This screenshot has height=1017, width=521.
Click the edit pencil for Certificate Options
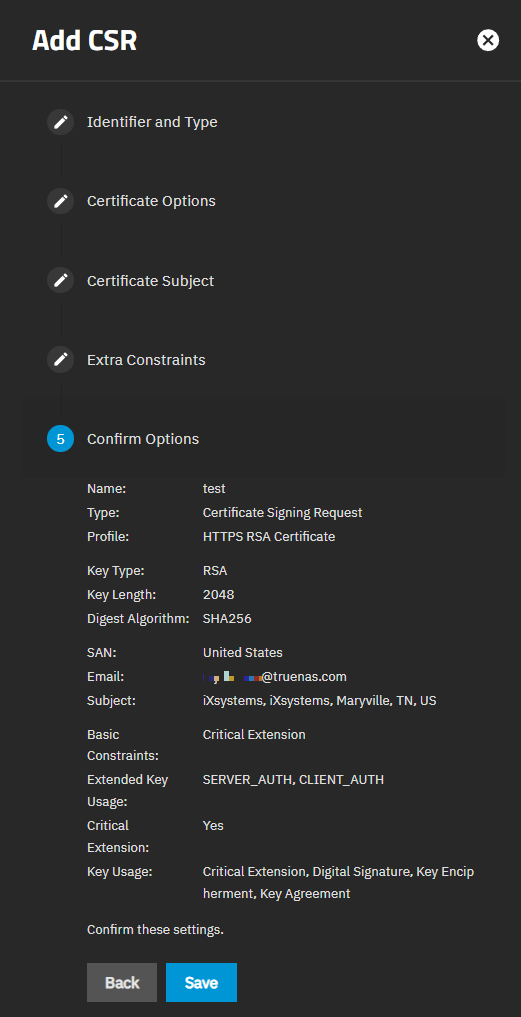coord(60,201)
